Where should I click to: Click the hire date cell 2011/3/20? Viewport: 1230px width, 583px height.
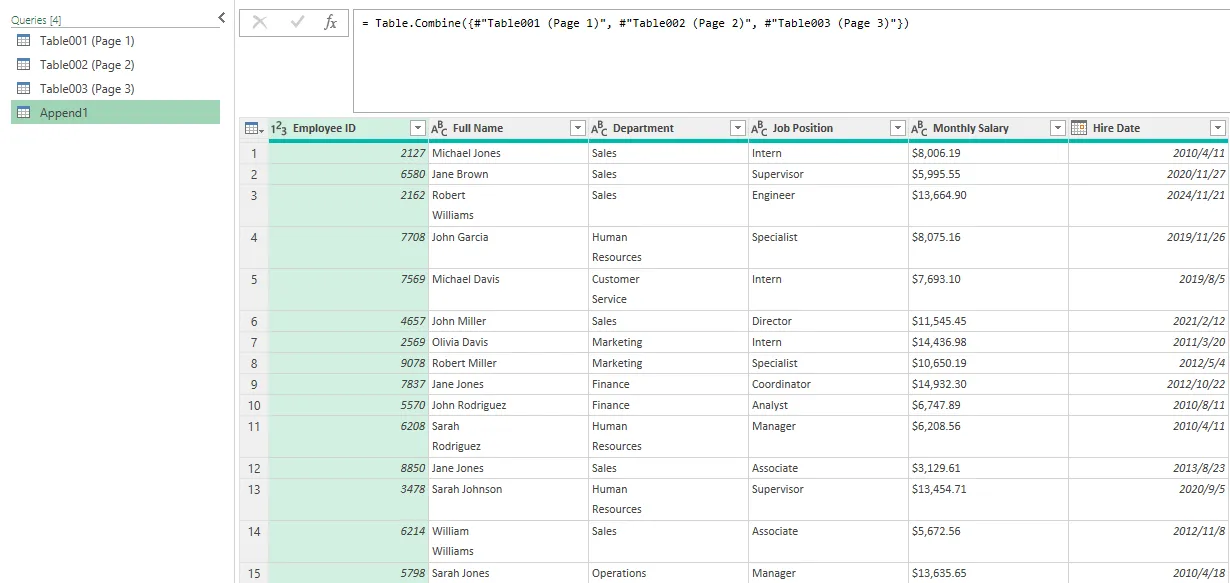[1148, 342]
